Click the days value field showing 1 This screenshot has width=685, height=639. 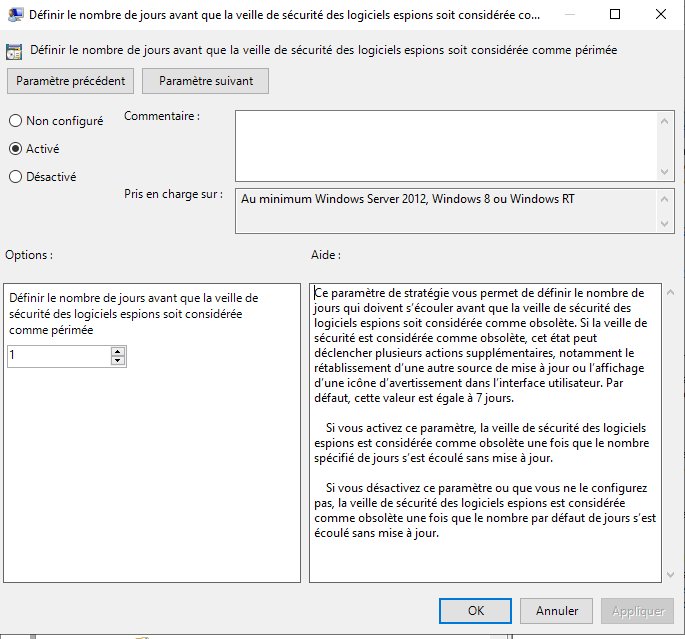58,356
